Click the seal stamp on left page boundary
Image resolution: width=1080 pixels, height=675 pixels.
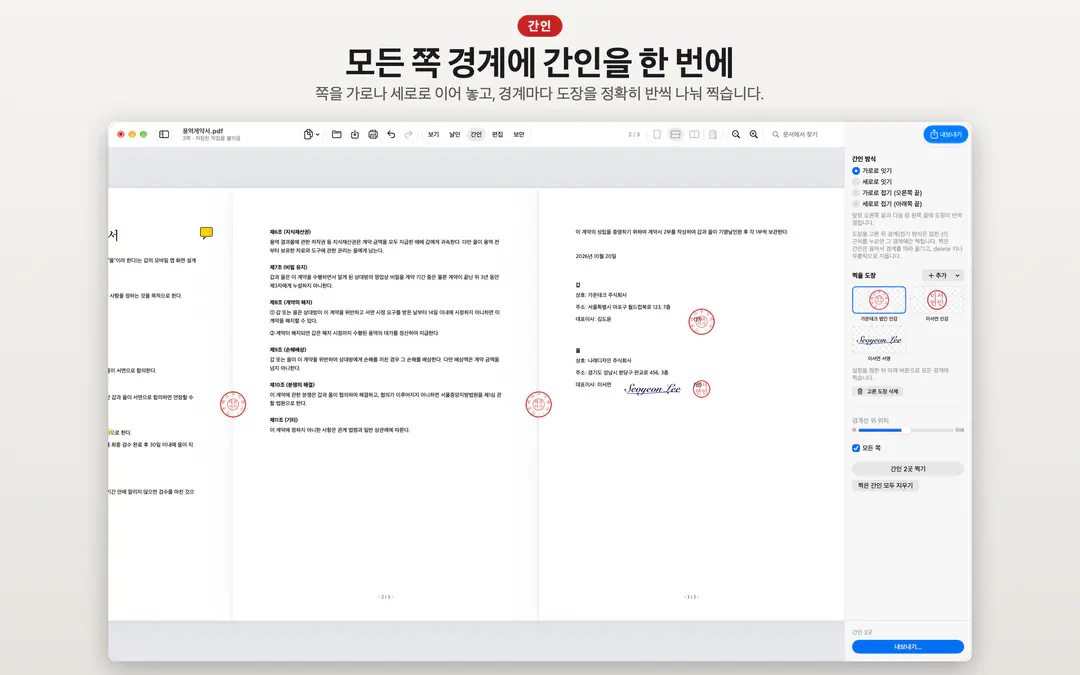point(233,404)
